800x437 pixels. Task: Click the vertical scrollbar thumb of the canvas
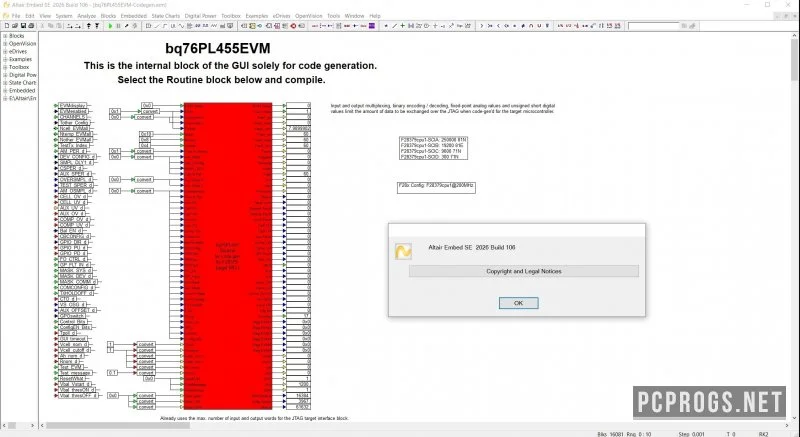coord(795,60)
